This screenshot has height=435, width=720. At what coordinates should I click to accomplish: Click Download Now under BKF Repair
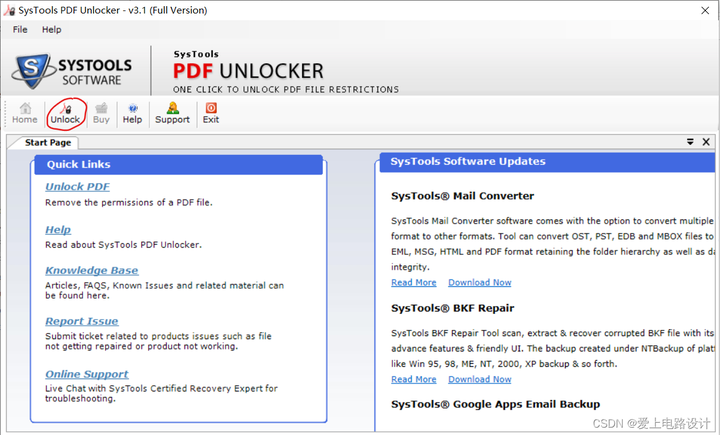(x=480, y=379)
